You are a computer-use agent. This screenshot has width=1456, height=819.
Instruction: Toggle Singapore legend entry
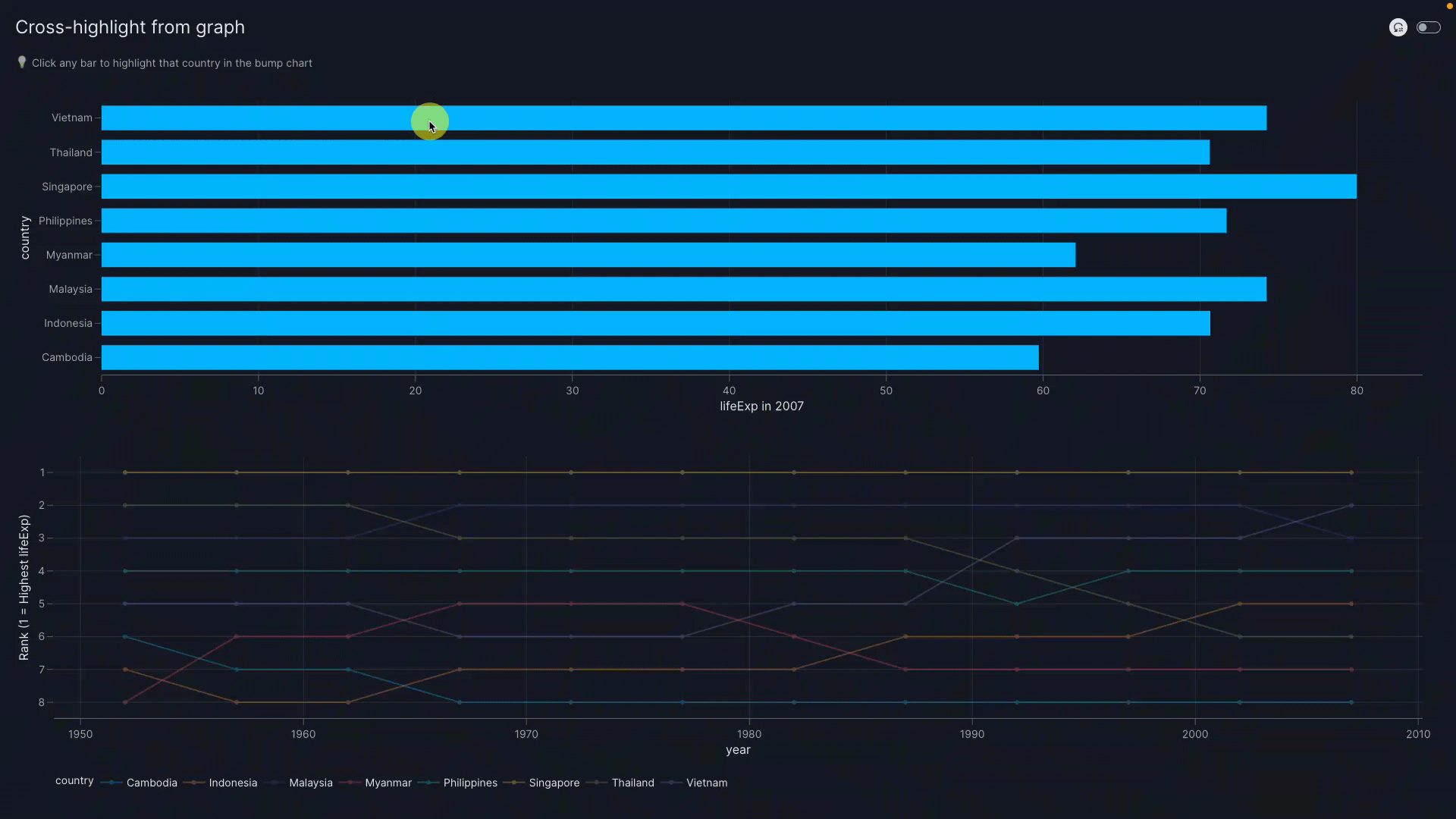(554, 783)
